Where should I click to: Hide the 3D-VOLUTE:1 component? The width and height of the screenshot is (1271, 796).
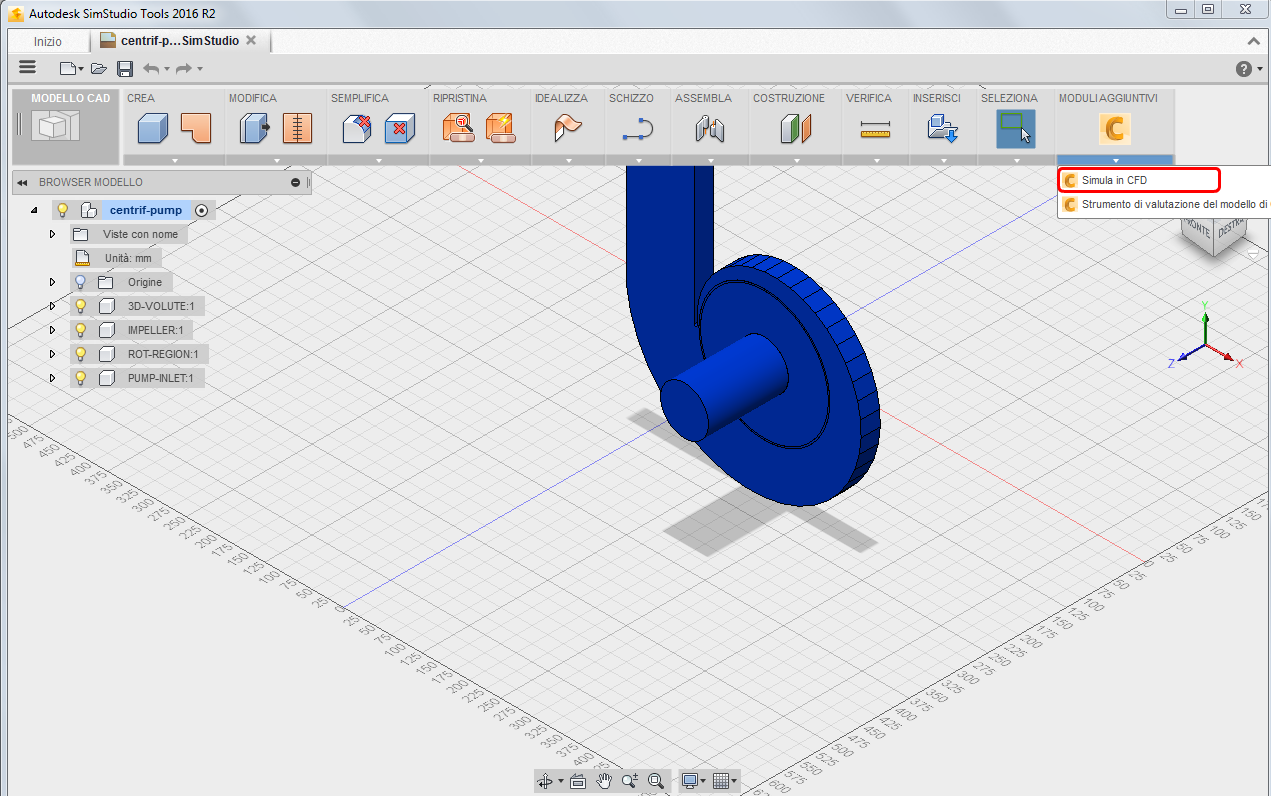coord(81,306)
